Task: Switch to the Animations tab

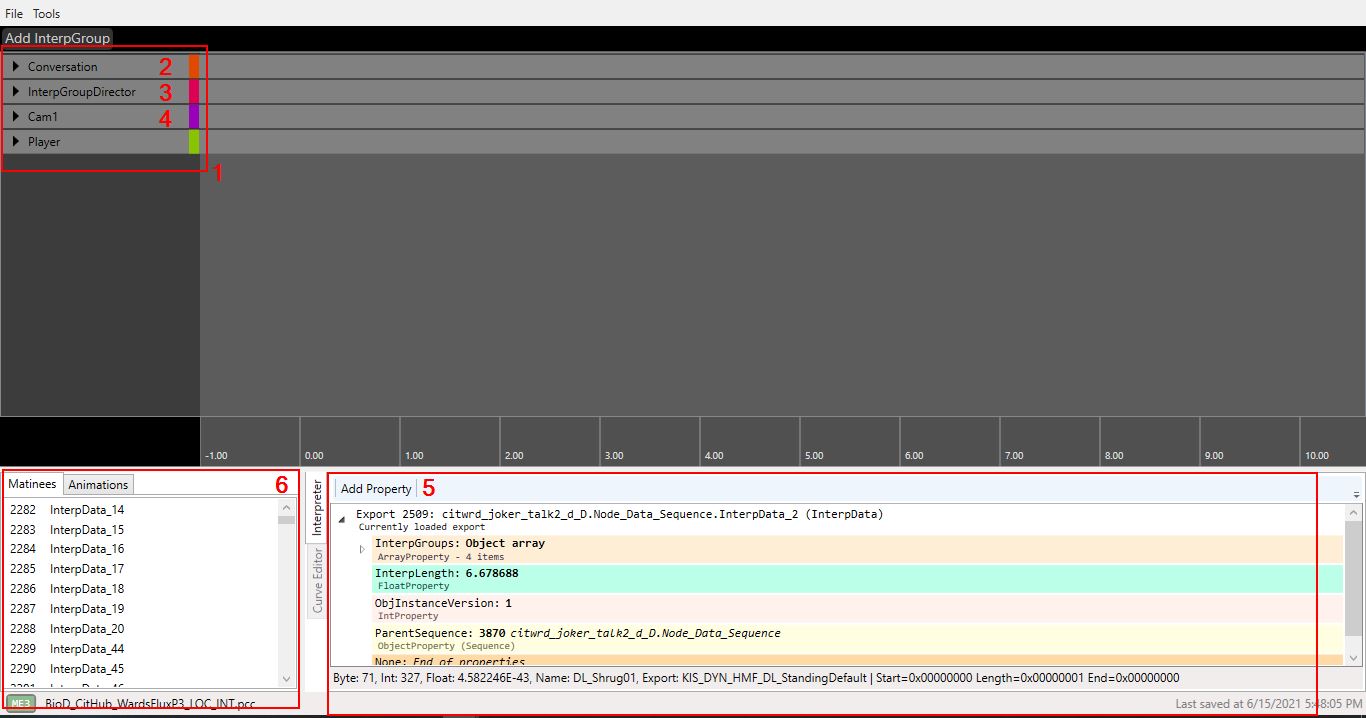Action: 98,485
